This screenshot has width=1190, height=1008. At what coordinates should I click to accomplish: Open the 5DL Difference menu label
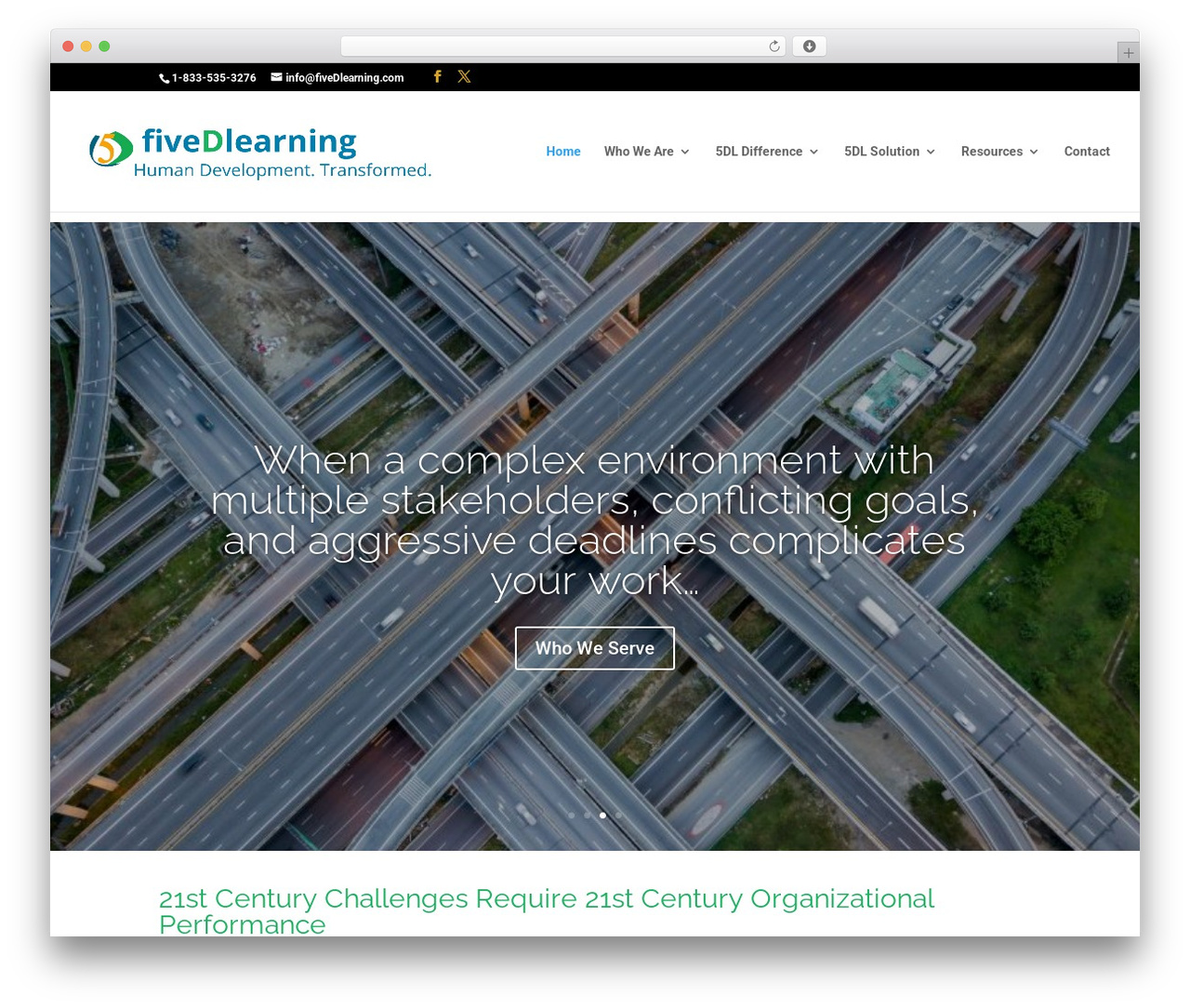(x=759, y=152)
